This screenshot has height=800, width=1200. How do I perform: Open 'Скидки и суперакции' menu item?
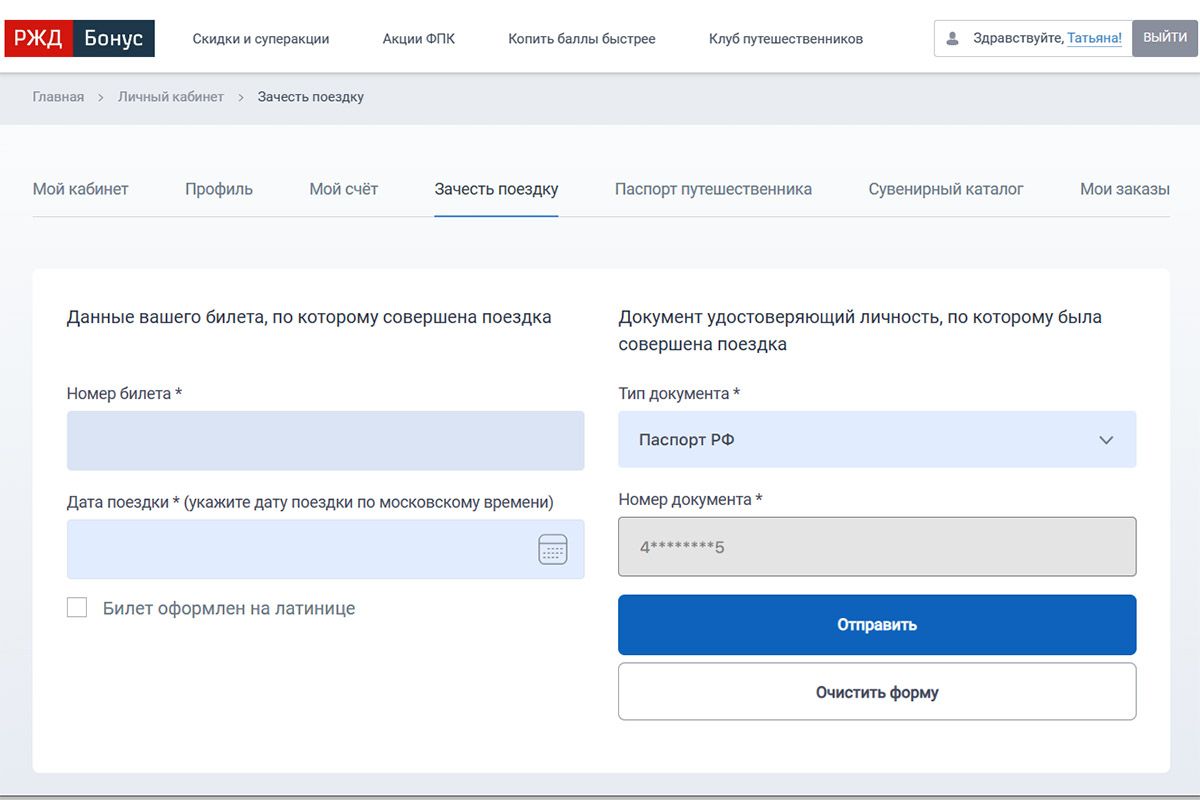coord(261,39)
